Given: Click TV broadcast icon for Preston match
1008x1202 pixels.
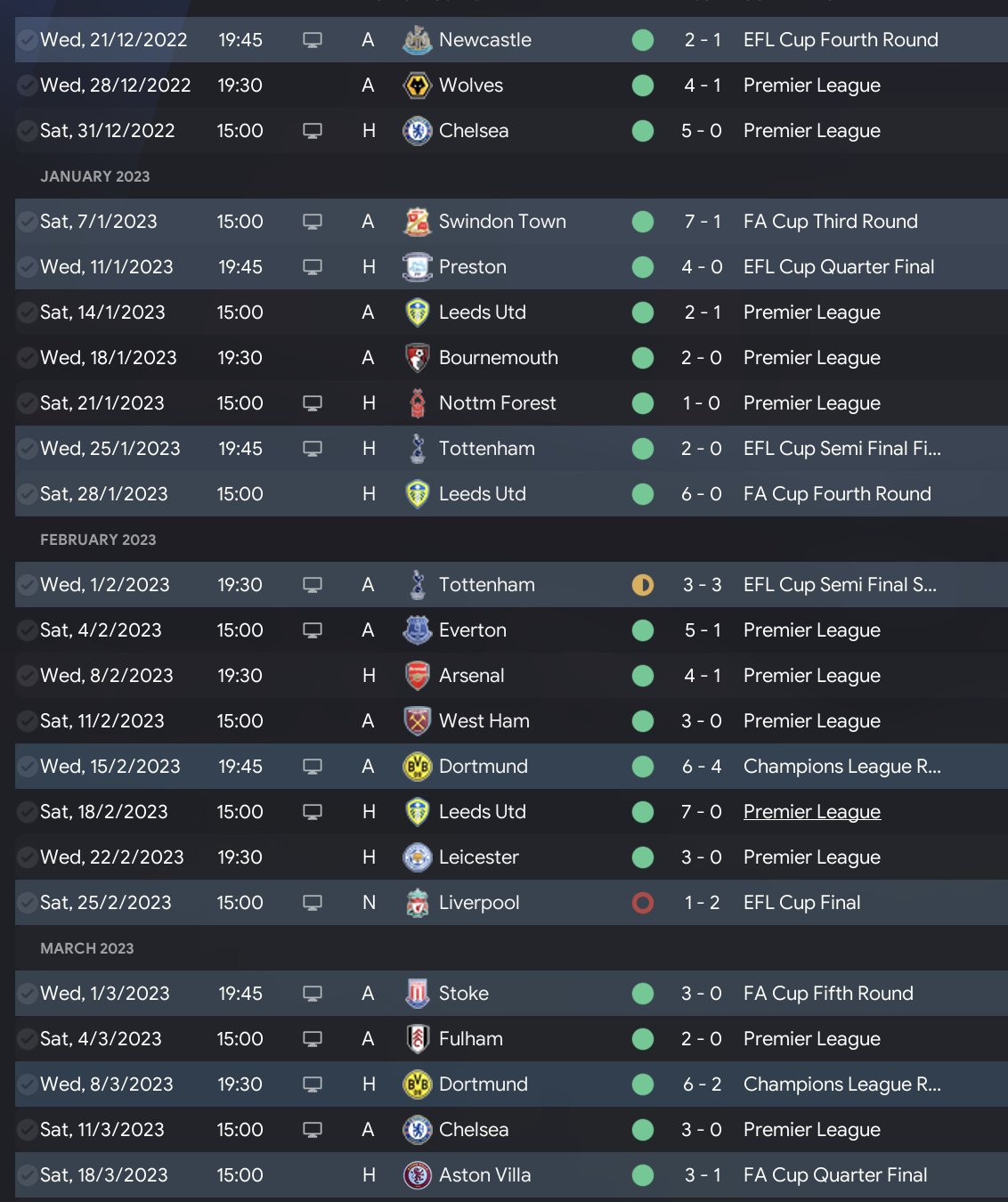Looking at the screenshot, I should (313, 267).
